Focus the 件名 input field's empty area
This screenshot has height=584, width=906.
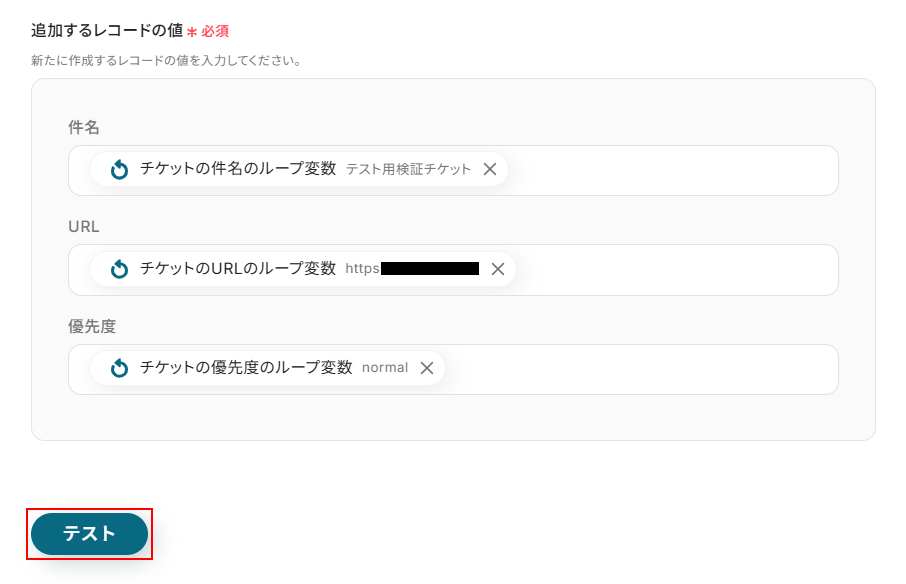670,170
